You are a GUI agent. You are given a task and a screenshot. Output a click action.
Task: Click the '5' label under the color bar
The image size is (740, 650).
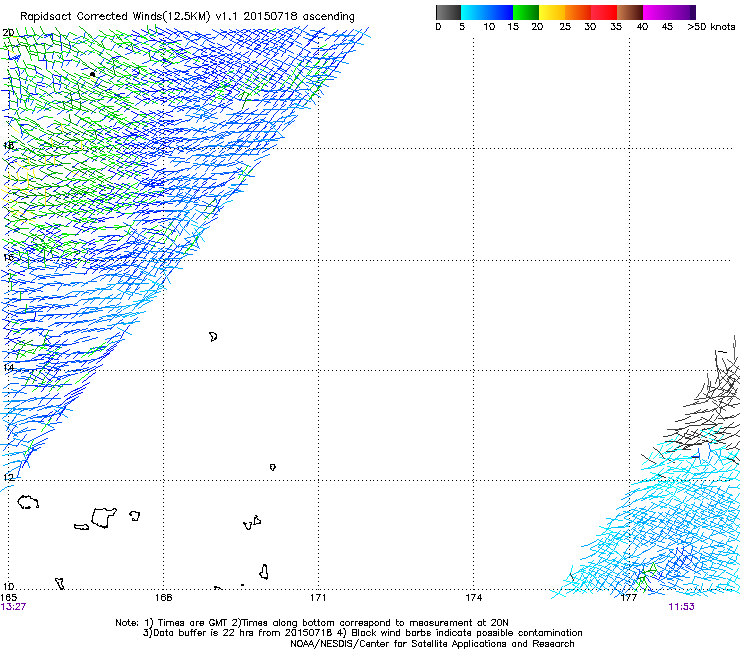462,27
